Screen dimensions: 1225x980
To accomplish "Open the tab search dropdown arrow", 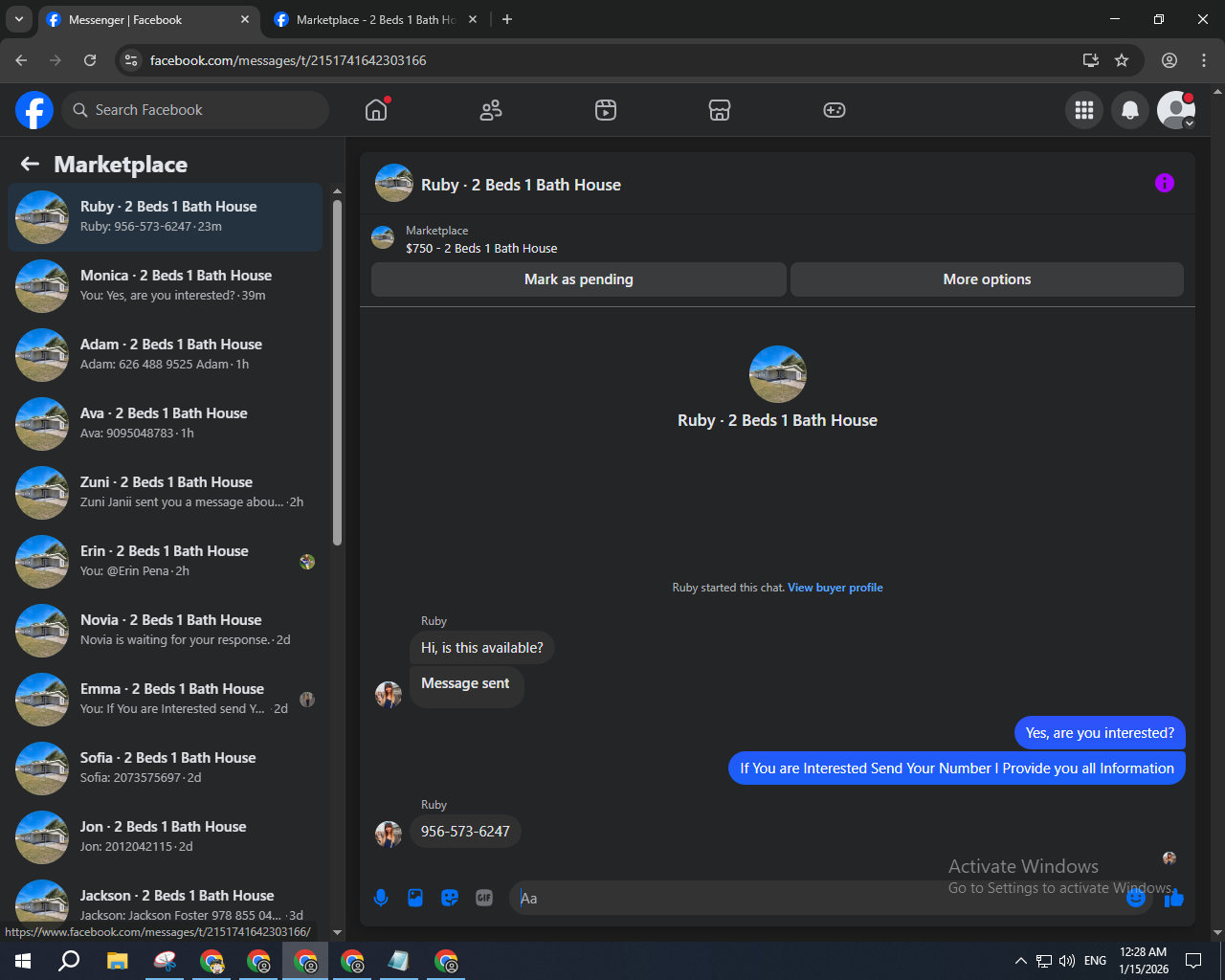I will pyautogui.click(x=18, y=19).
